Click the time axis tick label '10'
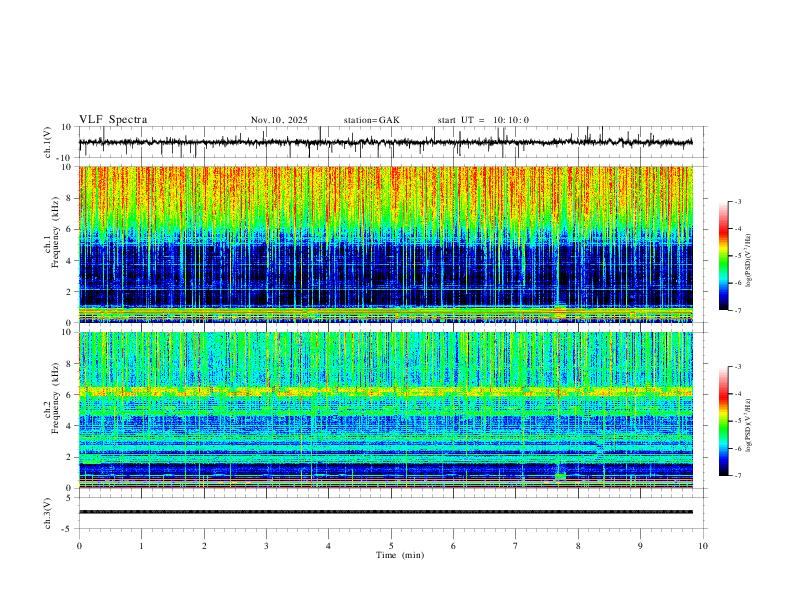Image resolution: width=792 pixels, height=612 pixels. [x=703, y=546]
